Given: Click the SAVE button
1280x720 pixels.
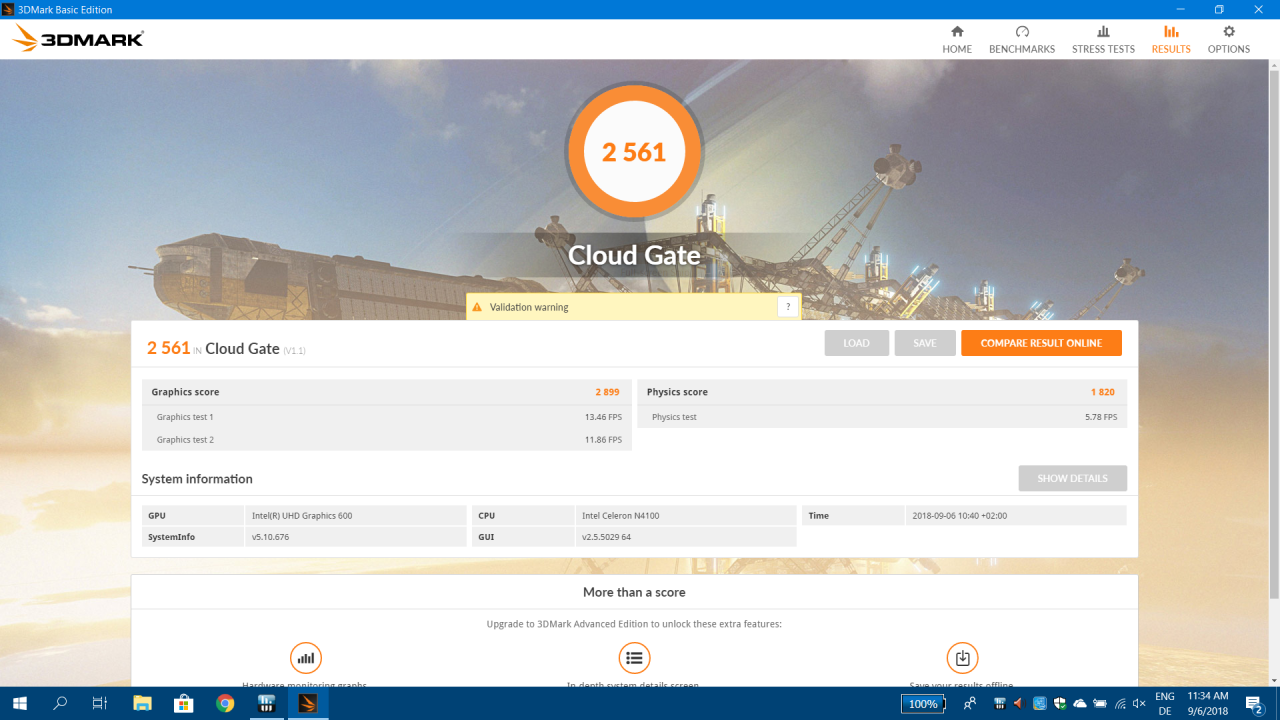Looking at the screenshot, I should tap(925, 343).
